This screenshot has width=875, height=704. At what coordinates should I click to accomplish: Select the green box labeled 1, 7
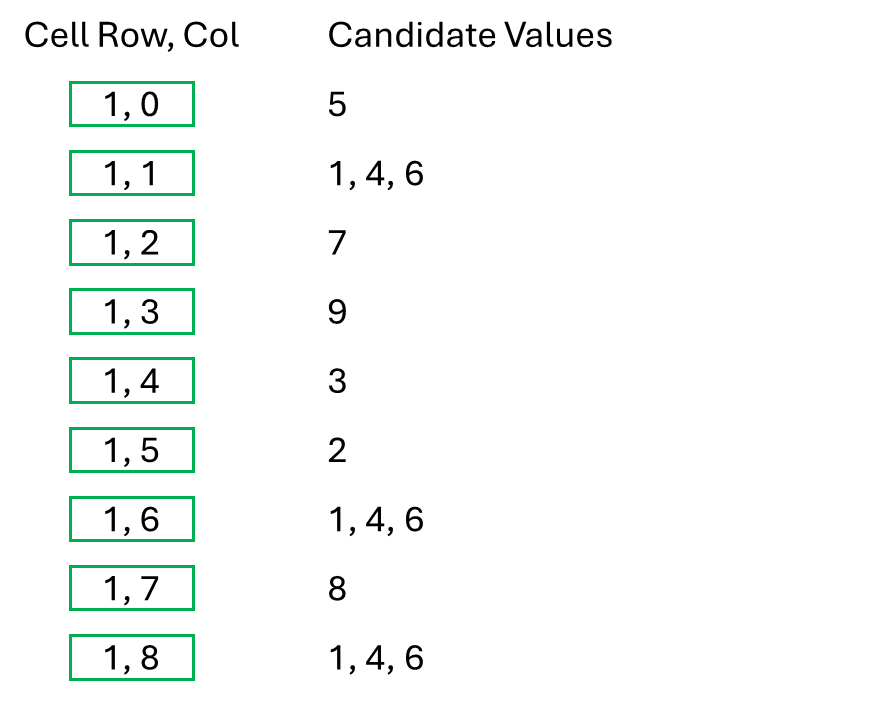[x=131, y=589]
